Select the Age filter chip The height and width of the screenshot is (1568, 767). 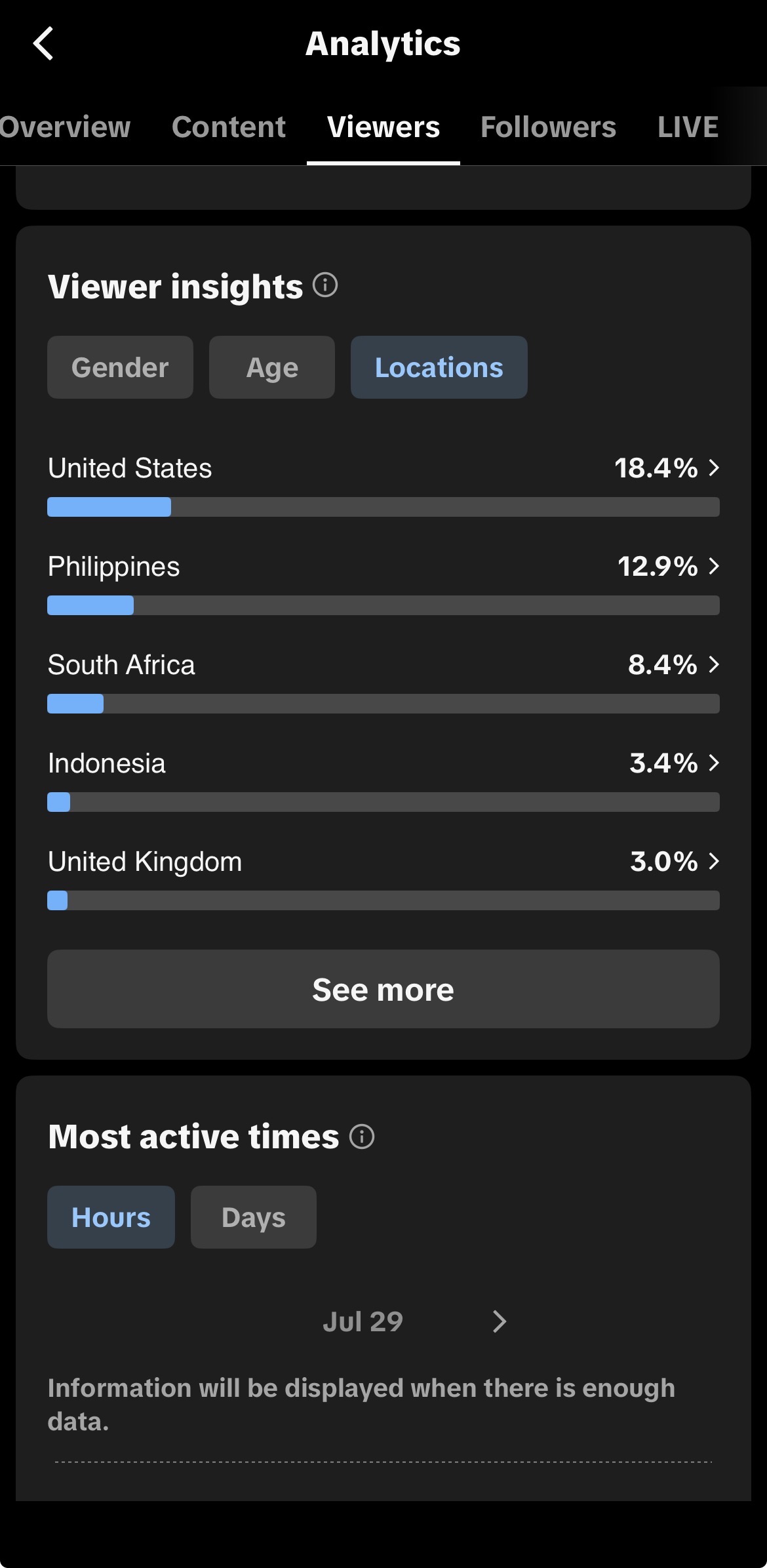click(x=272, y=367)
